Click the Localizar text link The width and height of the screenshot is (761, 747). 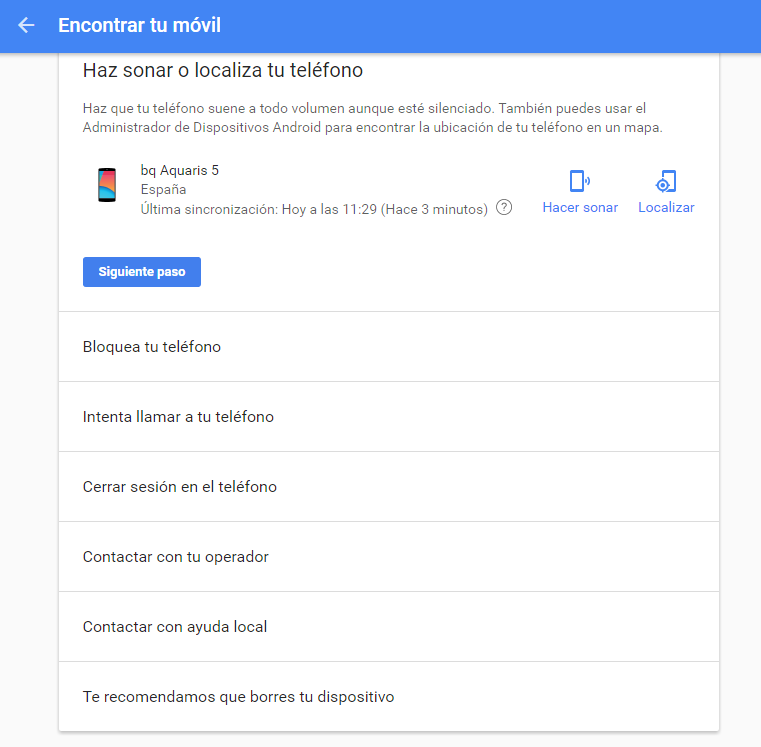pyautogui.click(x=666, y=208)
